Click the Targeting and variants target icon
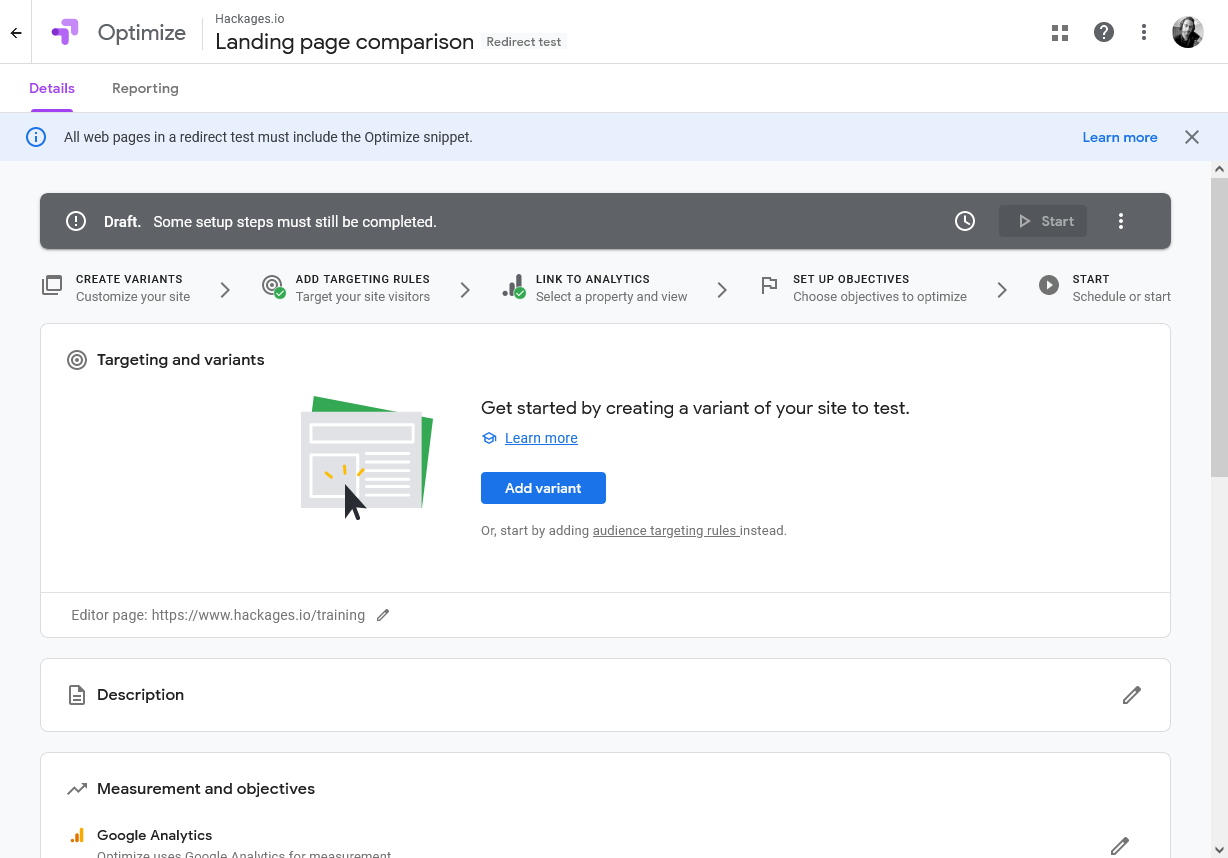Screen dimensions: 1228x858 click(77, 360)
